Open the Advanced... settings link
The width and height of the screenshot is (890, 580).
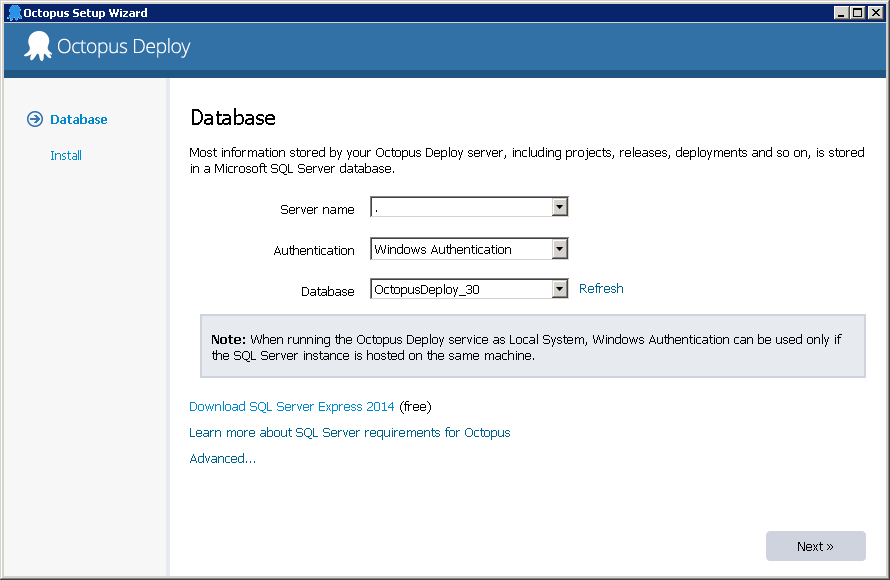pyautogui.click(x=223, y=459)
